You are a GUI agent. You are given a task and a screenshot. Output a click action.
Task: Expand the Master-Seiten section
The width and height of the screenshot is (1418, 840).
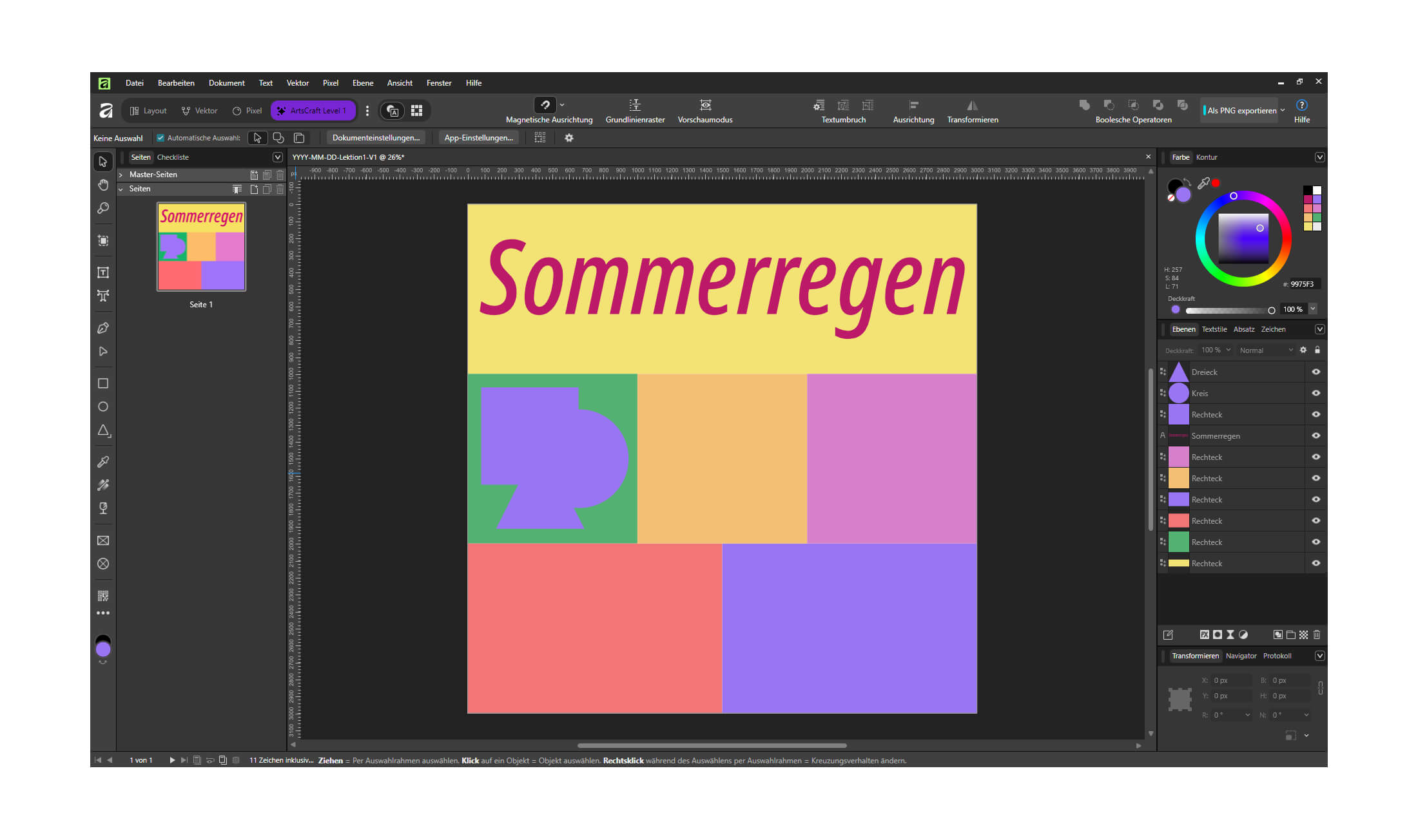(x=121, y=175)
